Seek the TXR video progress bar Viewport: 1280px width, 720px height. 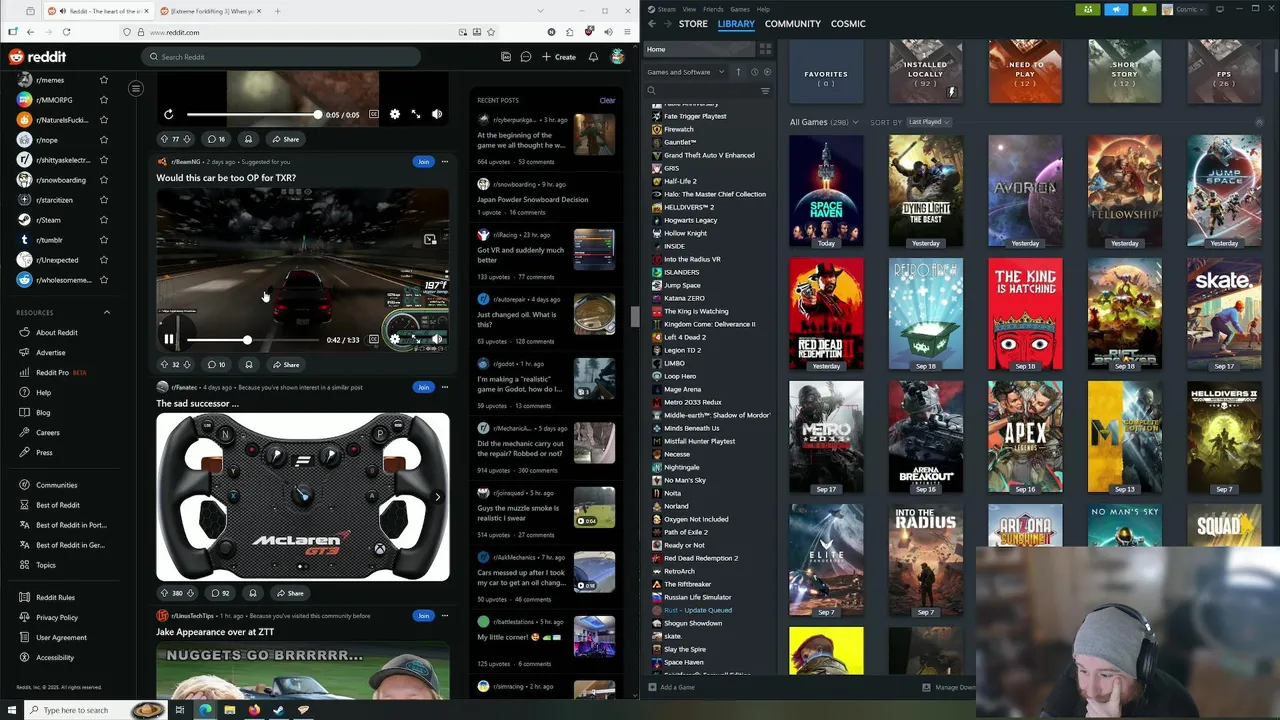251,340
